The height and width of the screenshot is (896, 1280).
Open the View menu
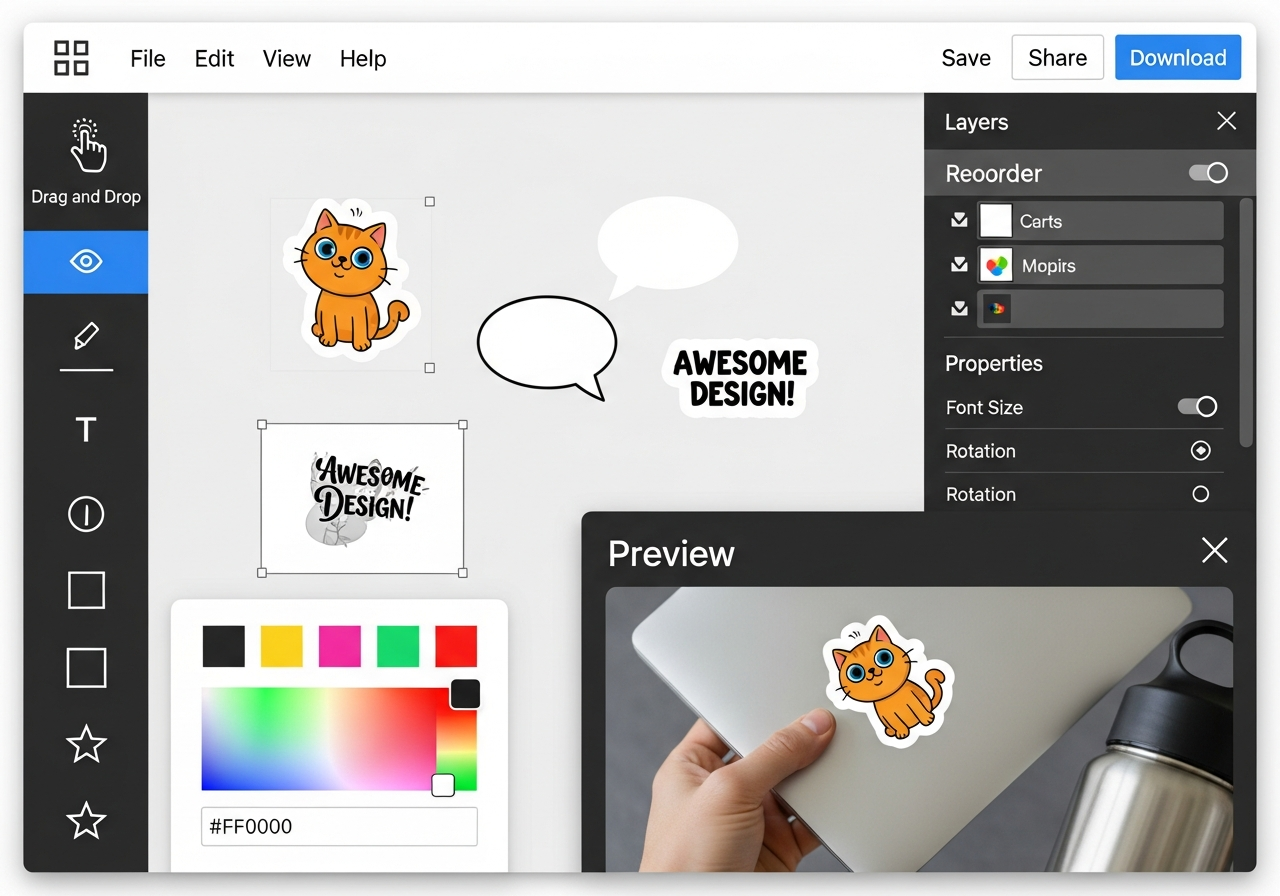[x=286, y=58]
